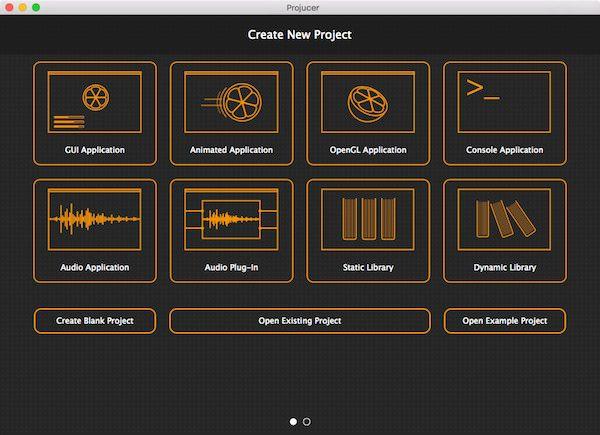Choose the Audio Application waveform icon

pos(95,220)
